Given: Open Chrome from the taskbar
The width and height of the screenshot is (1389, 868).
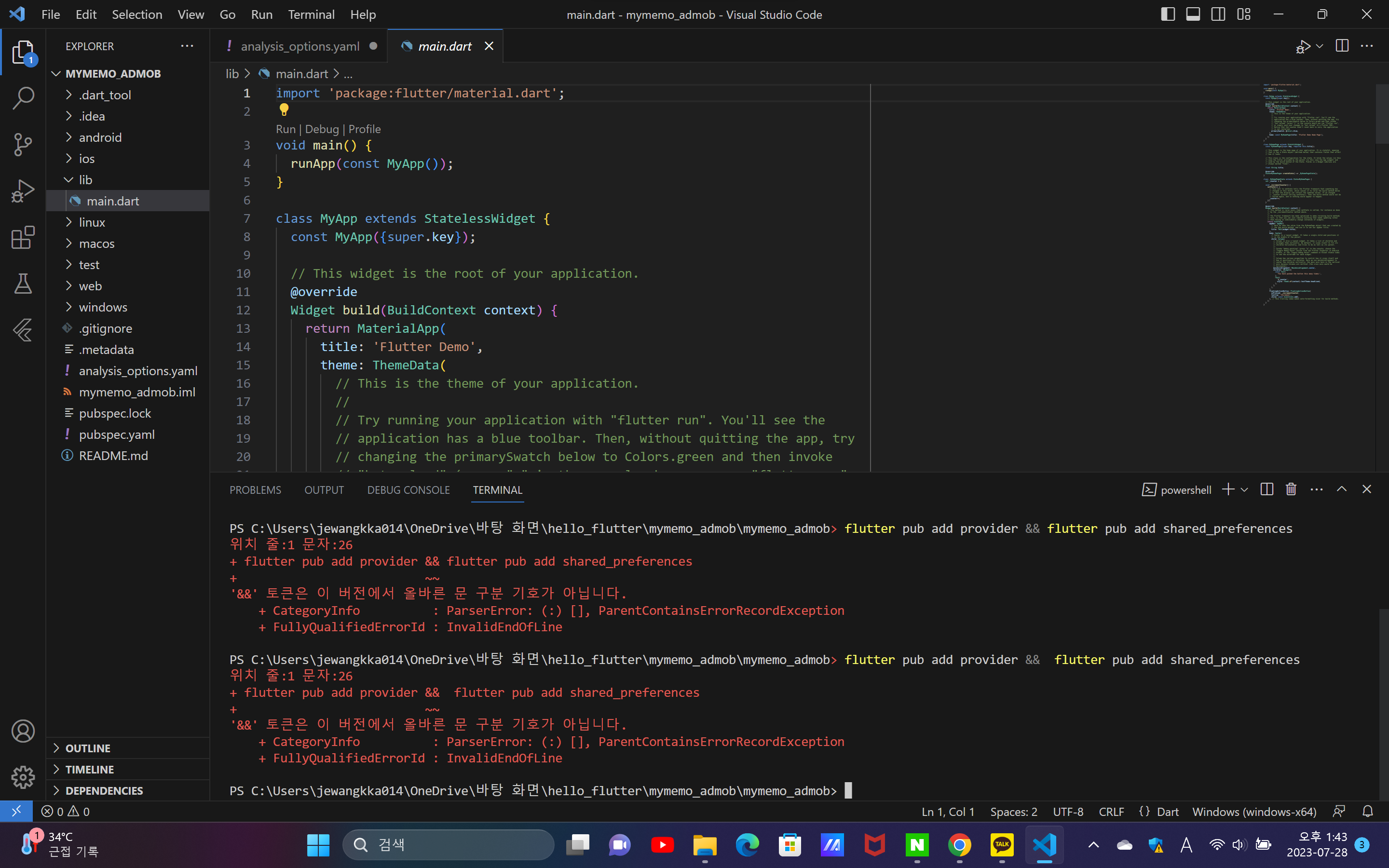Looking at the screenshot, I should (x=960, y=844).
